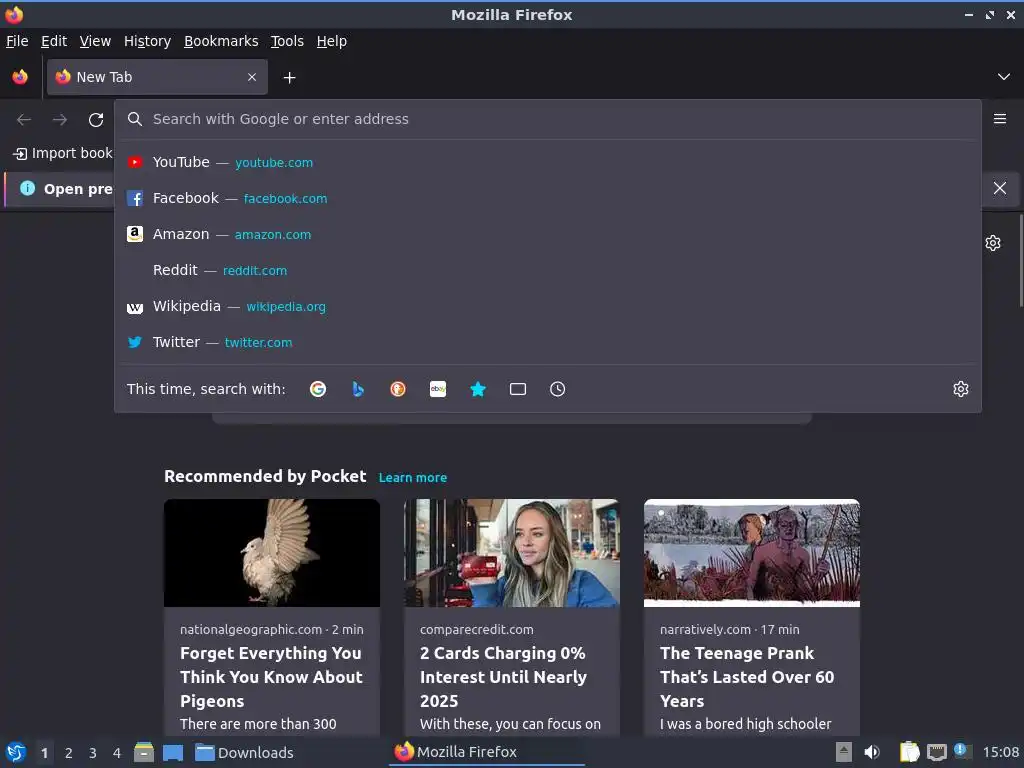Click the network status tray icon
Viewport: 1024px width, 768px height.
pyautogui.click(x=936, y=752)
